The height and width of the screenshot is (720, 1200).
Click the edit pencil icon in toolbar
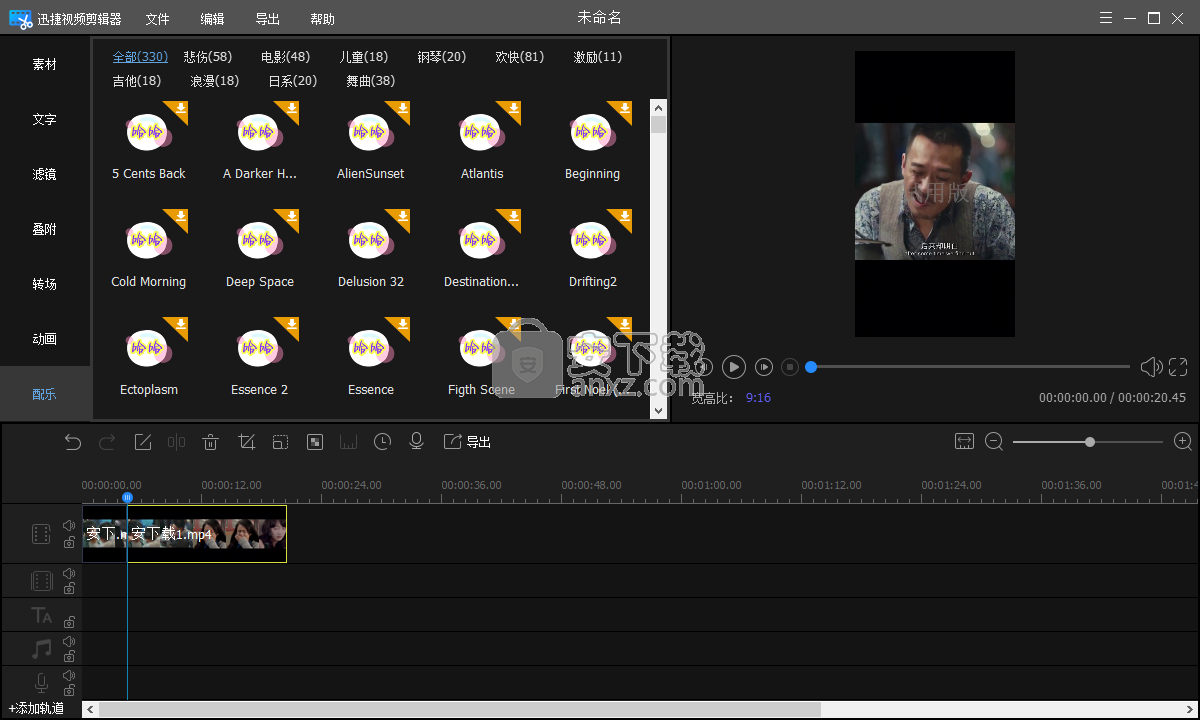click(x=143, y=442)
